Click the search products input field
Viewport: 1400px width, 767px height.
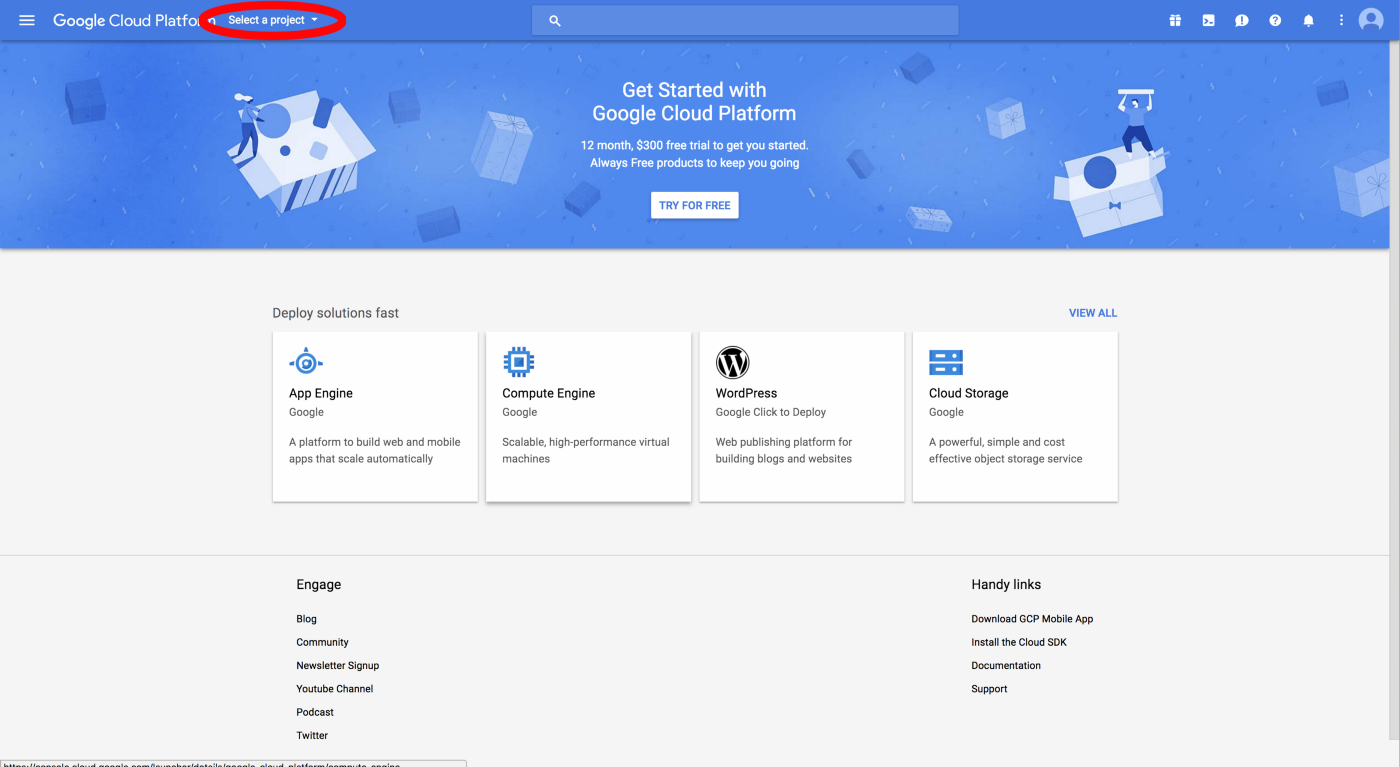745,20
